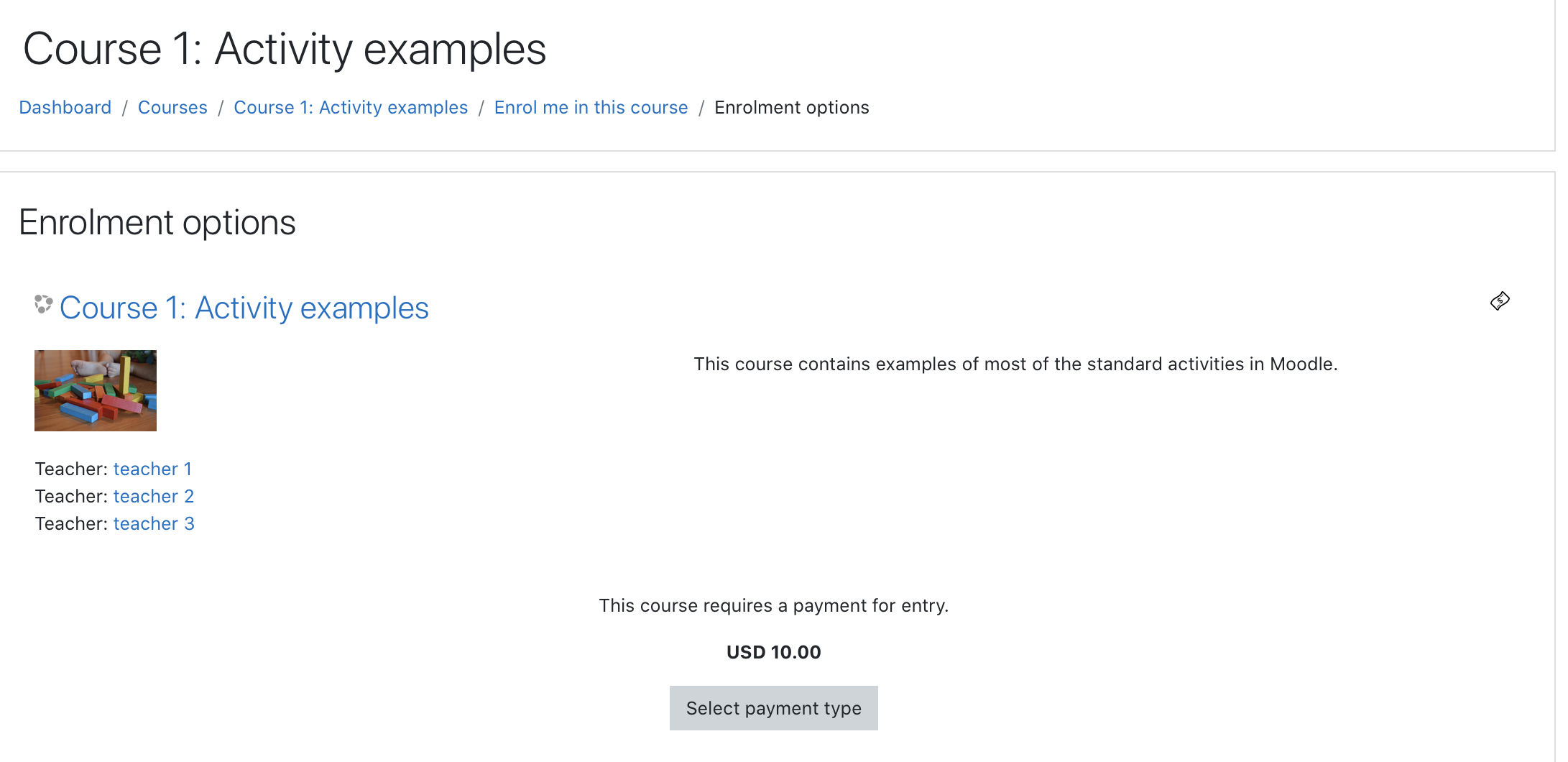Click the Select payment type button
The height and width of the screenshot is (762, 1568).
pyautogui.click(x=774, y=708)
